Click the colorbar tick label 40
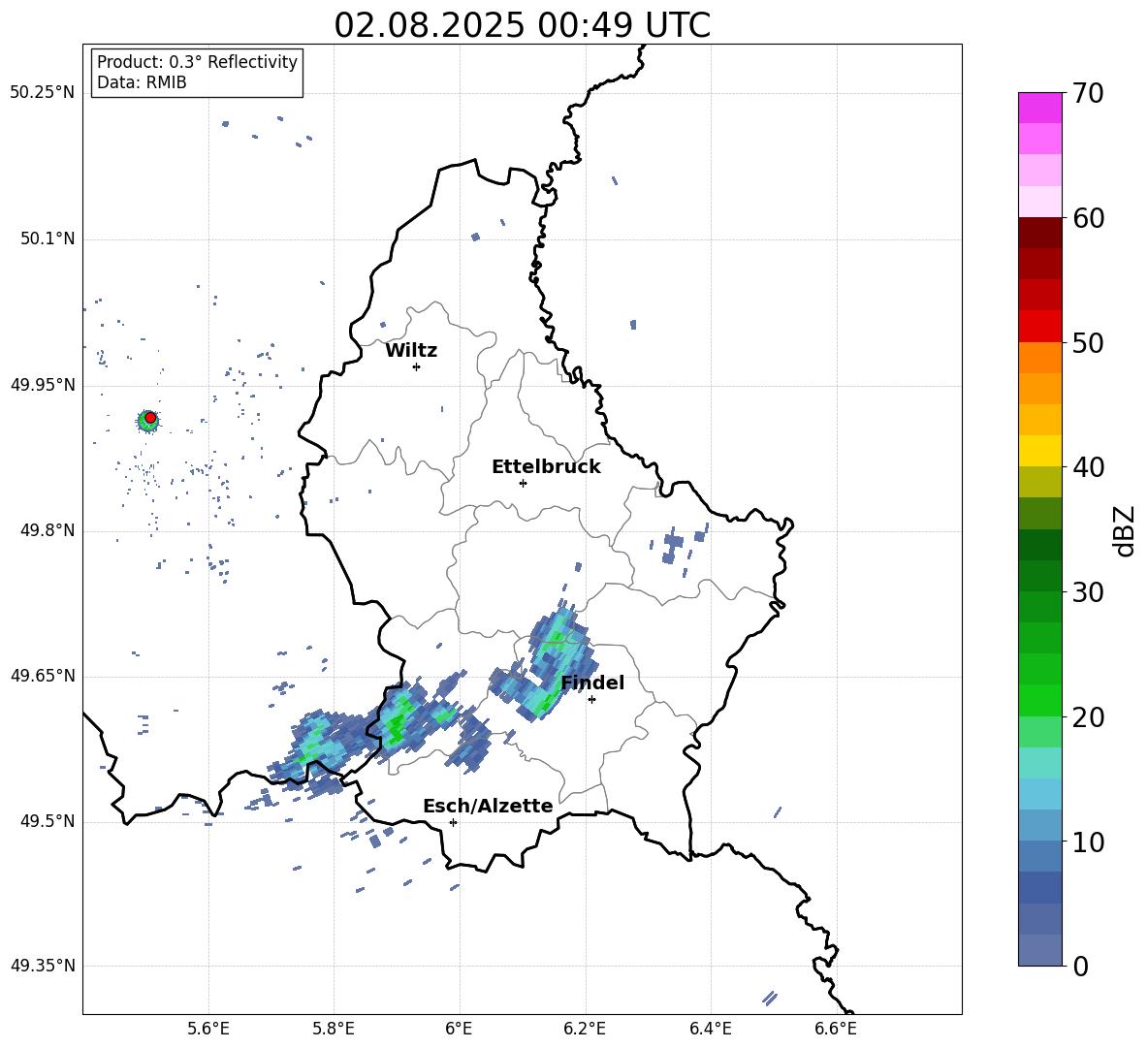Viewport: 1148px width, 1048px height. pos(1089,467)
